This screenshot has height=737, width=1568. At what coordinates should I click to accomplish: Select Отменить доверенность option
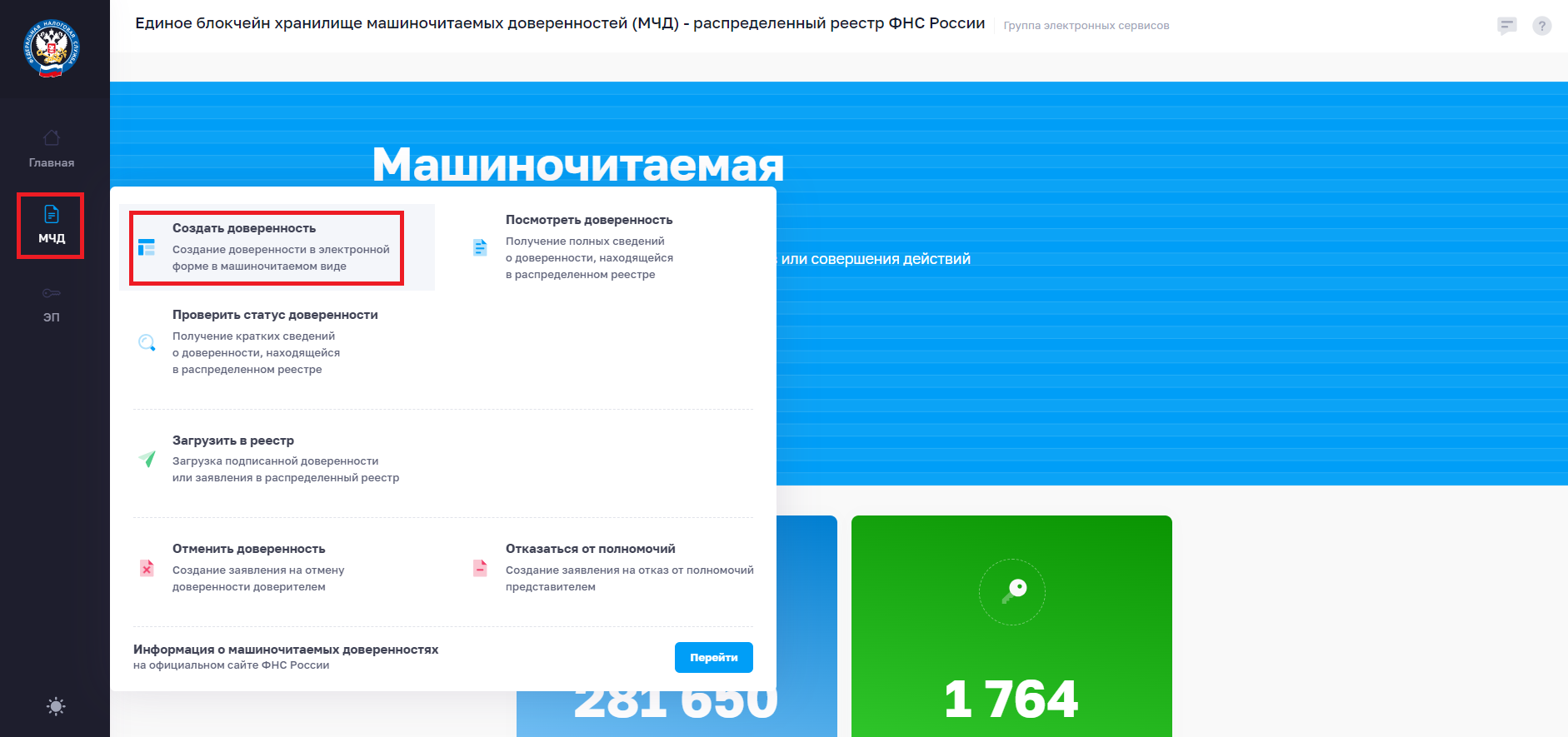(248, 549)
